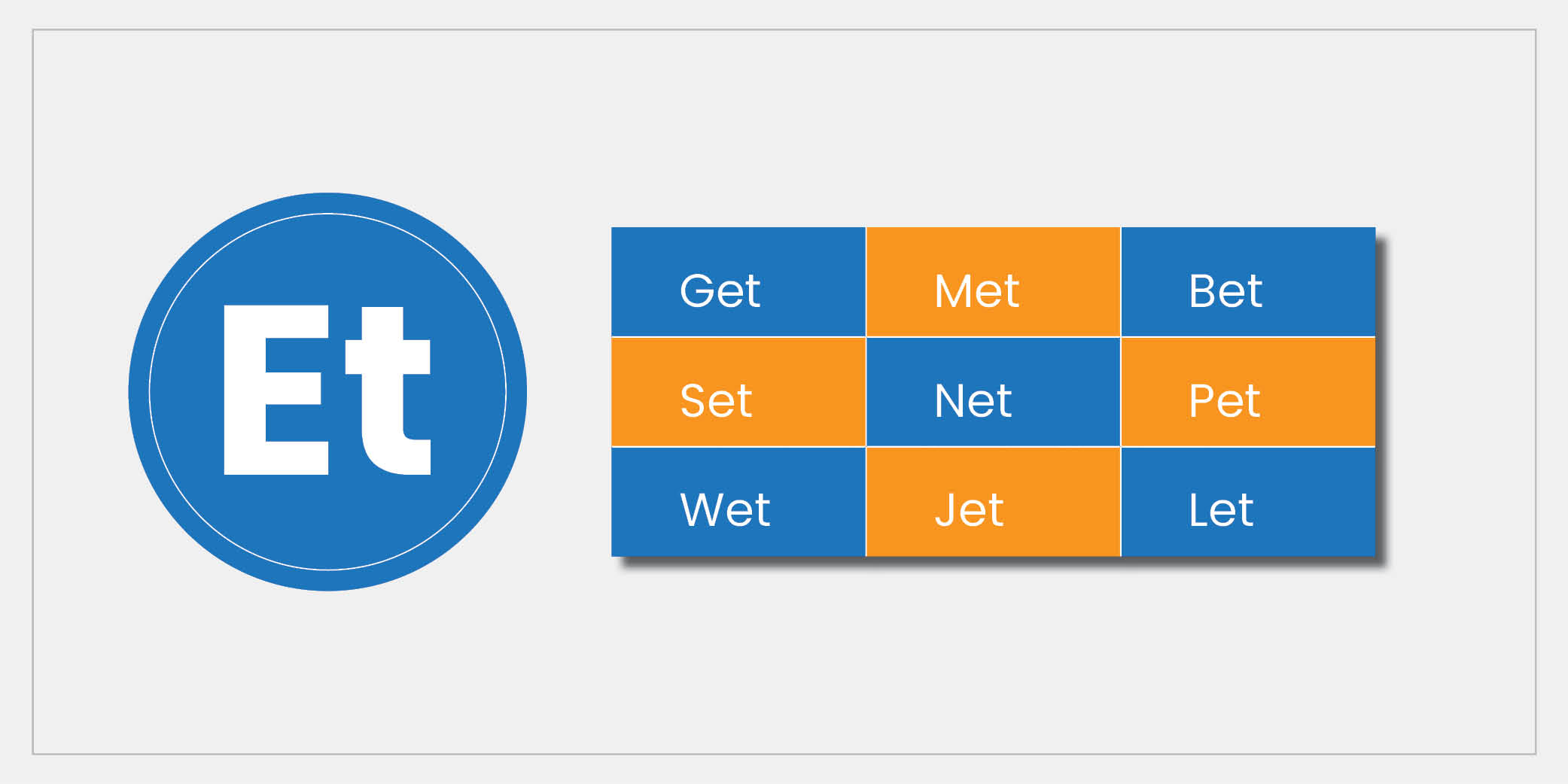Select the orange Met tile

993,281
